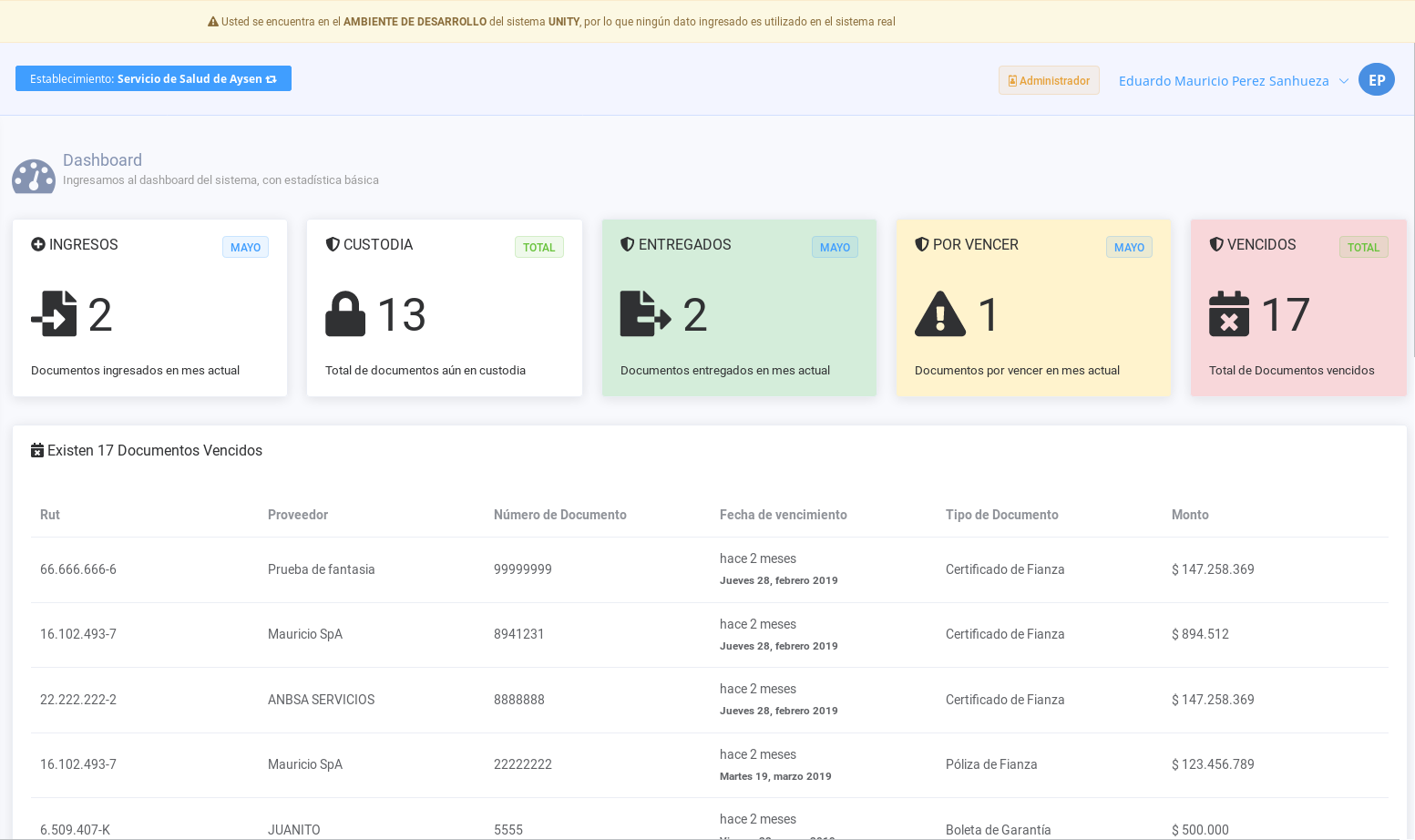Viewport: 1415px width, 840px height.
Task: Open the Eduardo Mauricio Perez Sanhueza user menu
Action: pyautogui.click(x=1223, y=81)
